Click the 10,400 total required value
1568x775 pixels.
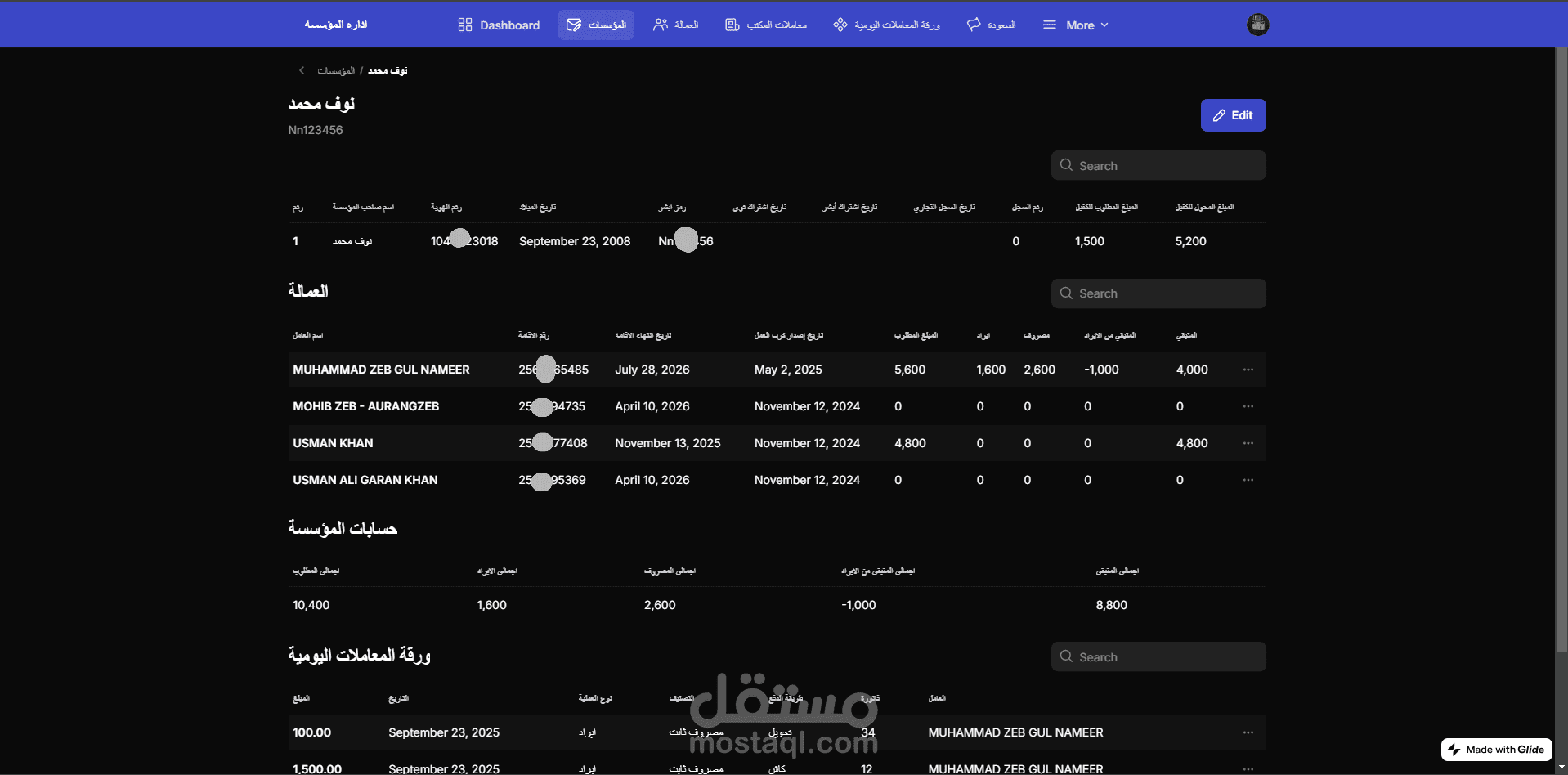coord(311,605)
